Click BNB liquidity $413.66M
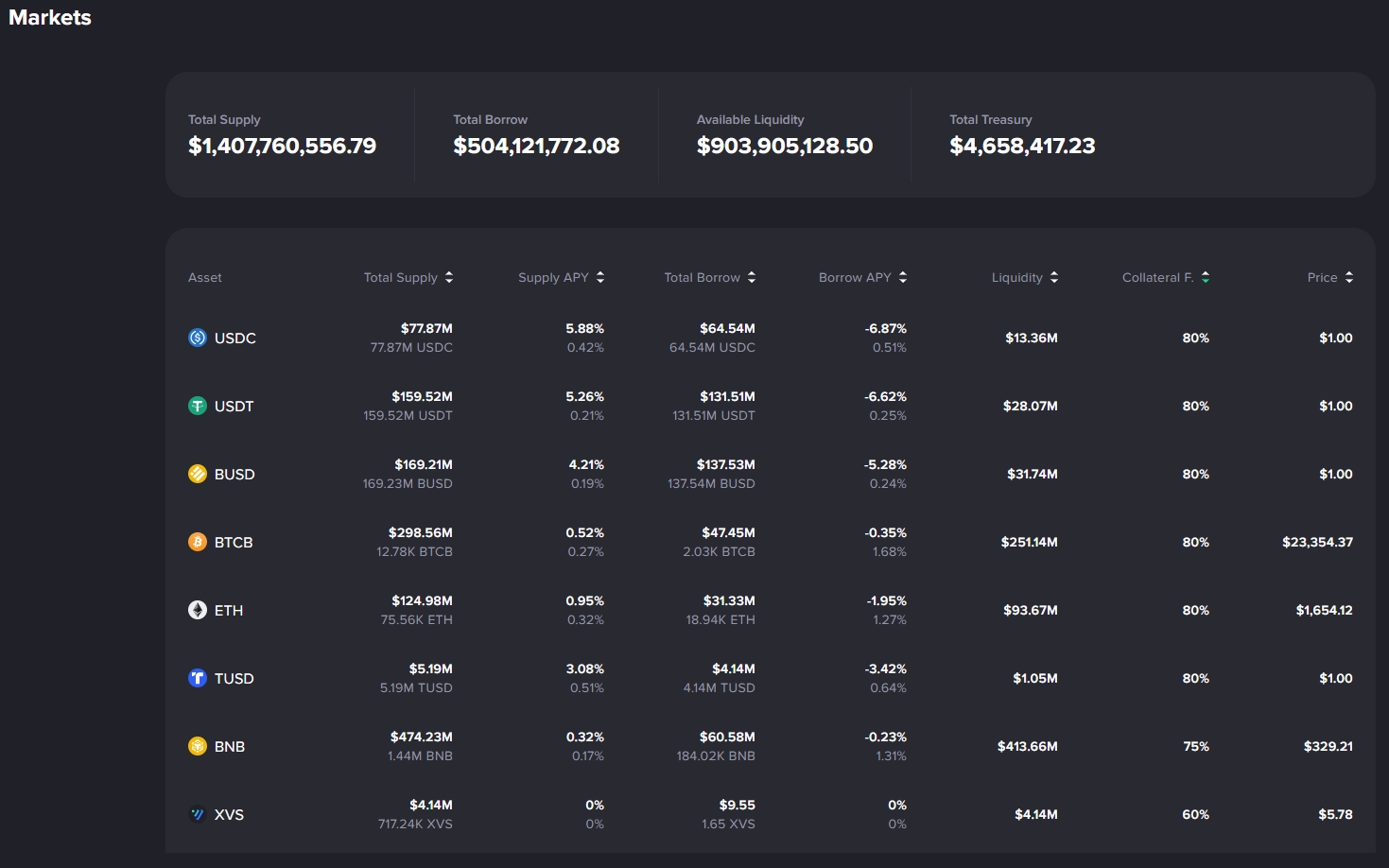The height and width of the screenshot is (868, 1389). click(x=1028, y=746)
